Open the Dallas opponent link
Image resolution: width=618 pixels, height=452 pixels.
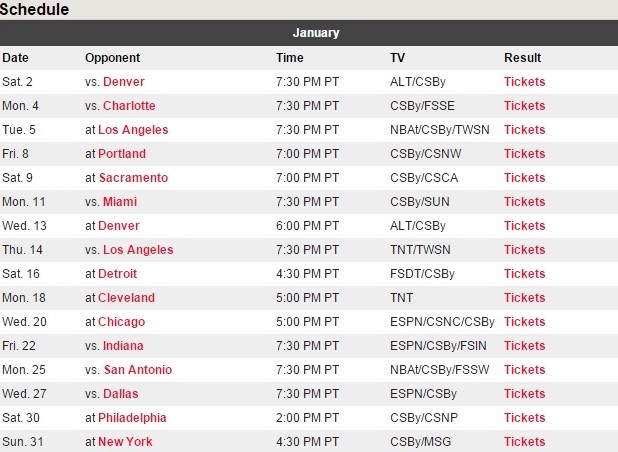121,394
